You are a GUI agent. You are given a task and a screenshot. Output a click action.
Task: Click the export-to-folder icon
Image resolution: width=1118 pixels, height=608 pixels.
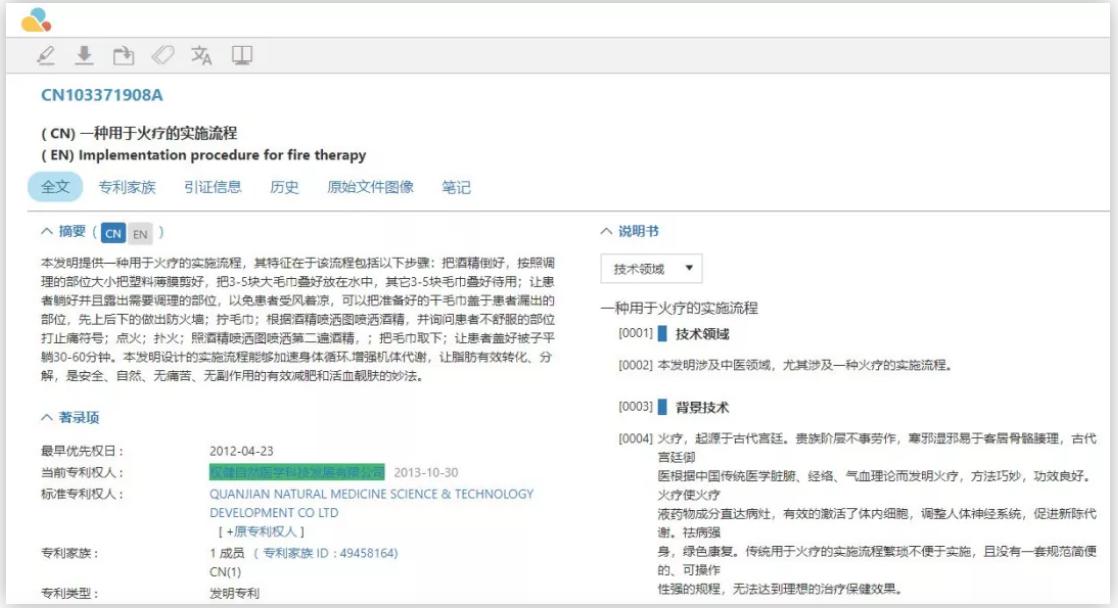(x=123, y=56)
